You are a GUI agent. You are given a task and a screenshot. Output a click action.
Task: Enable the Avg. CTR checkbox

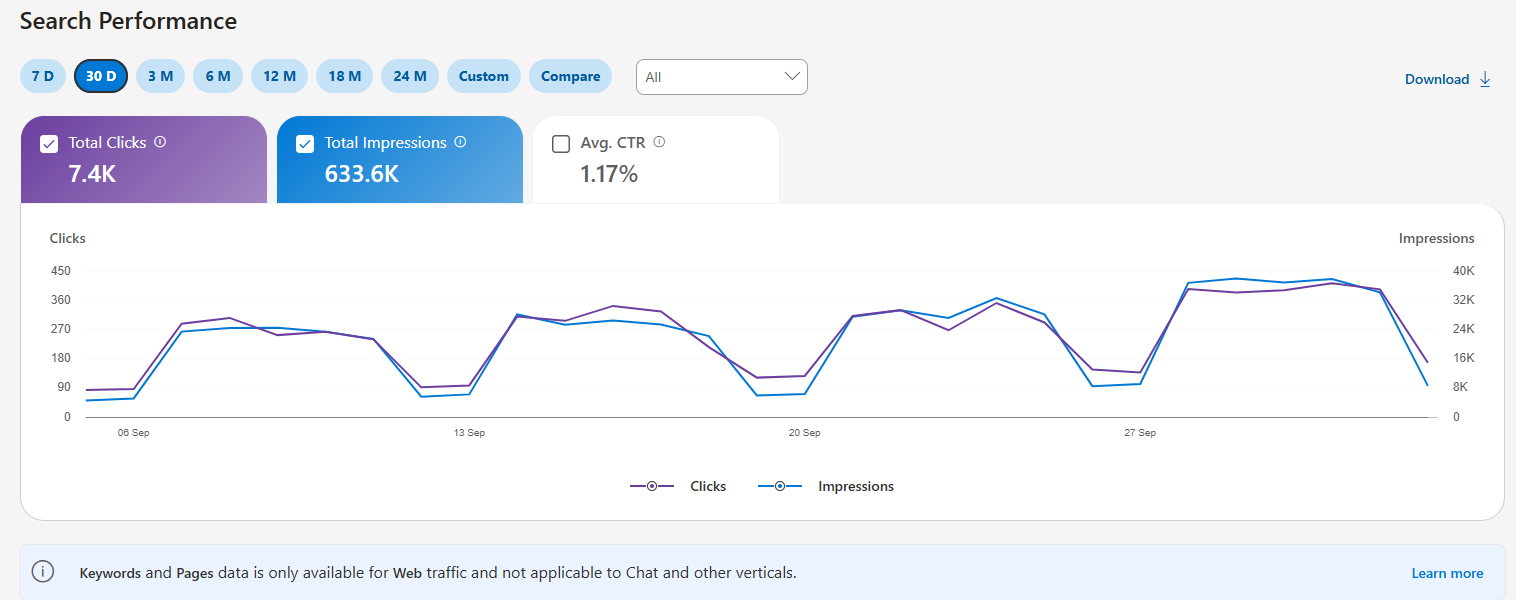tap(561, 144)
